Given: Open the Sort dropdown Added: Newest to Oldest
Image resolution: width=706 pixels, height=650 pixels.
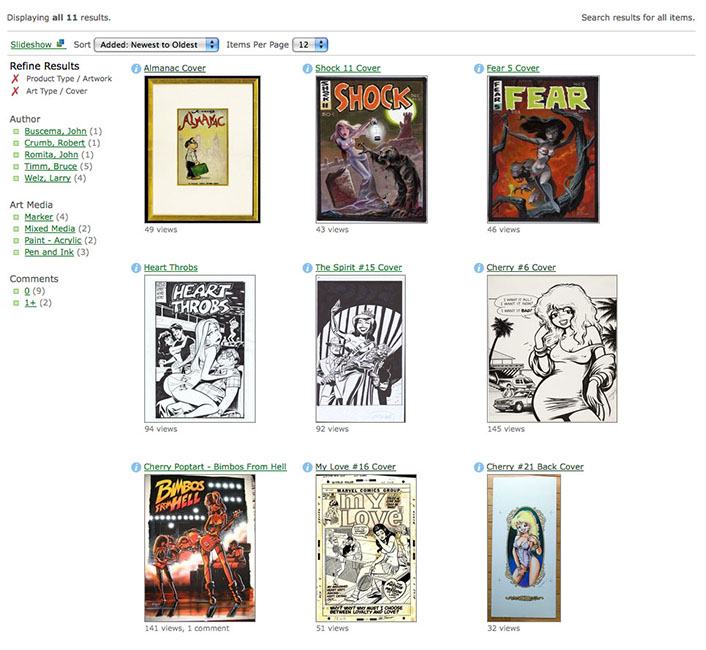Looking at the screenshot, I should click(x=156, y=45).
